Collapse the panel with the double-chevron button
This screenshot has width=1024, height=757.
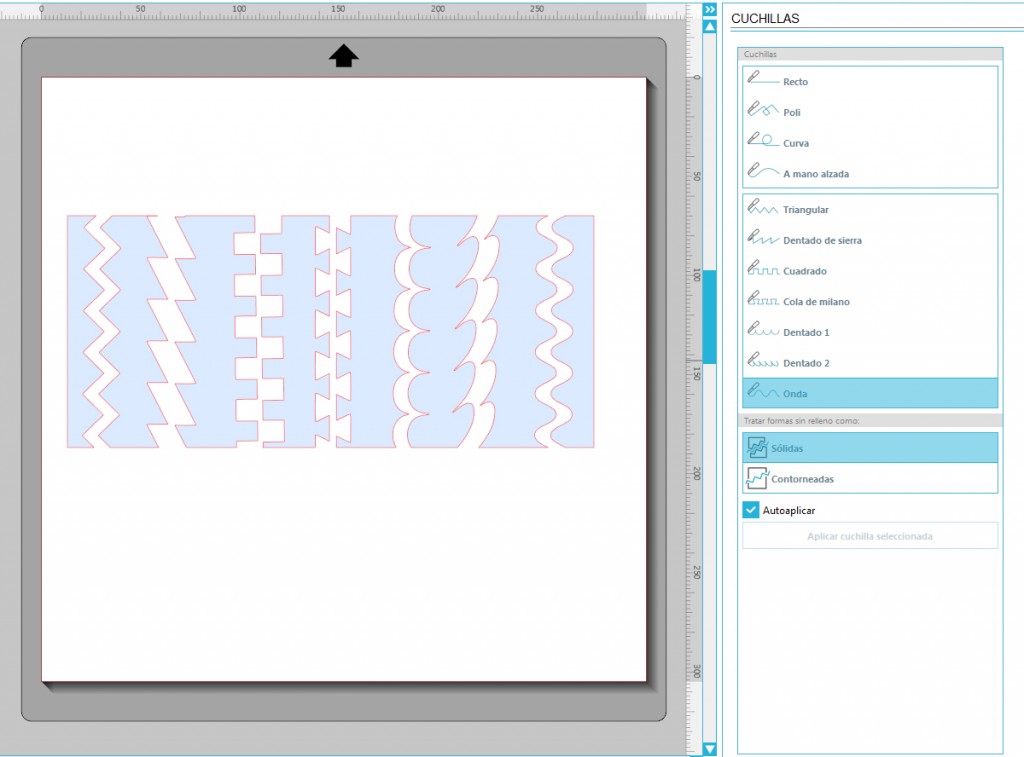710,9
